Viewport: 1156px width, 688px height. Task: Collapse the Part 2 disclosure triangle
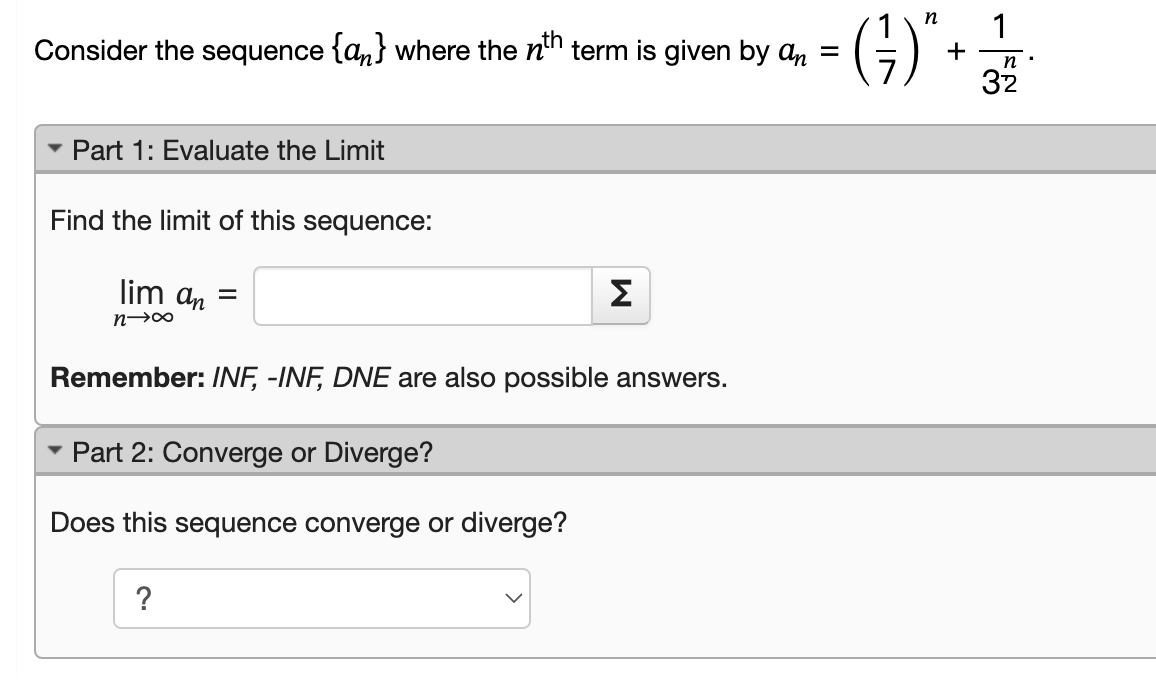coord(55,450)
